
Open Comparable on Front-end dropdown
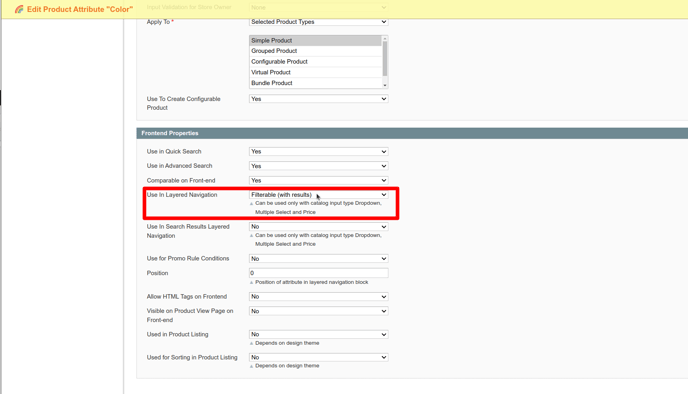point(319,180)
